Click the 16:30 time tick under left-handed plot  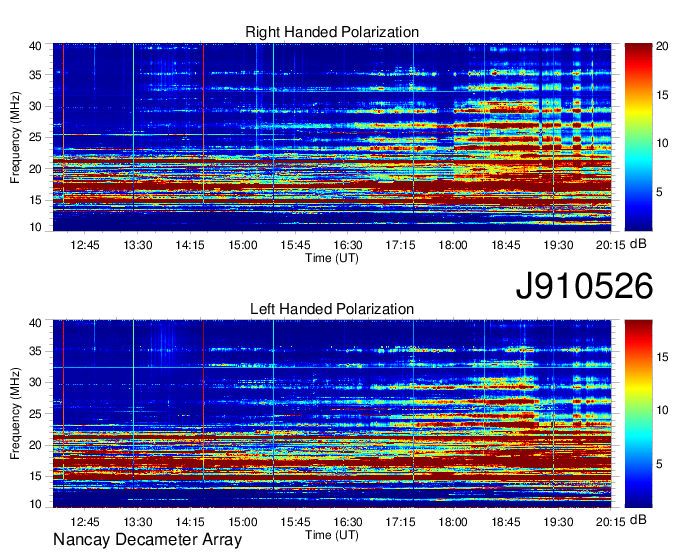pos(348,522)
